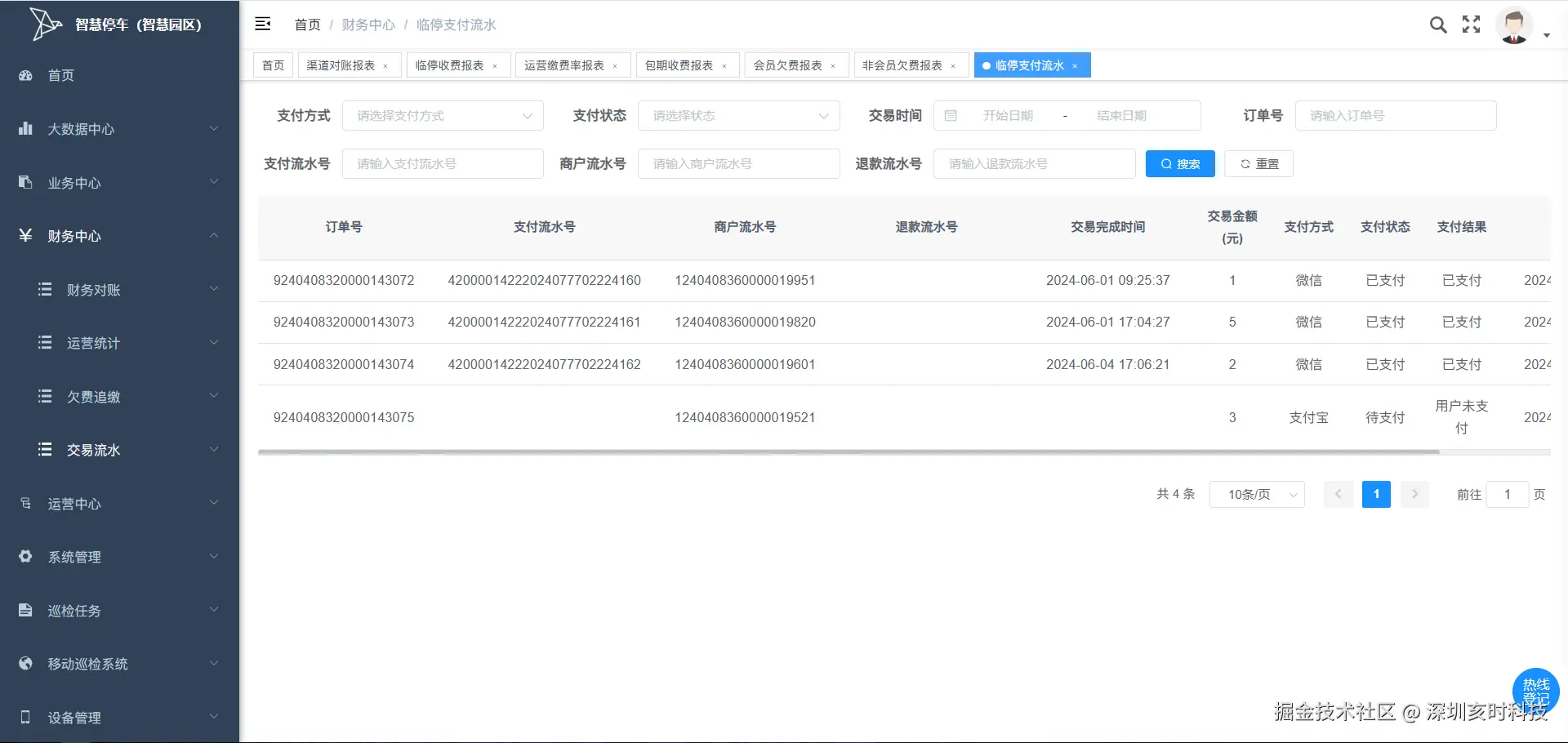The image size is (1568, 743).
Task: Click the 前往 page number input
Action: 1508,494
